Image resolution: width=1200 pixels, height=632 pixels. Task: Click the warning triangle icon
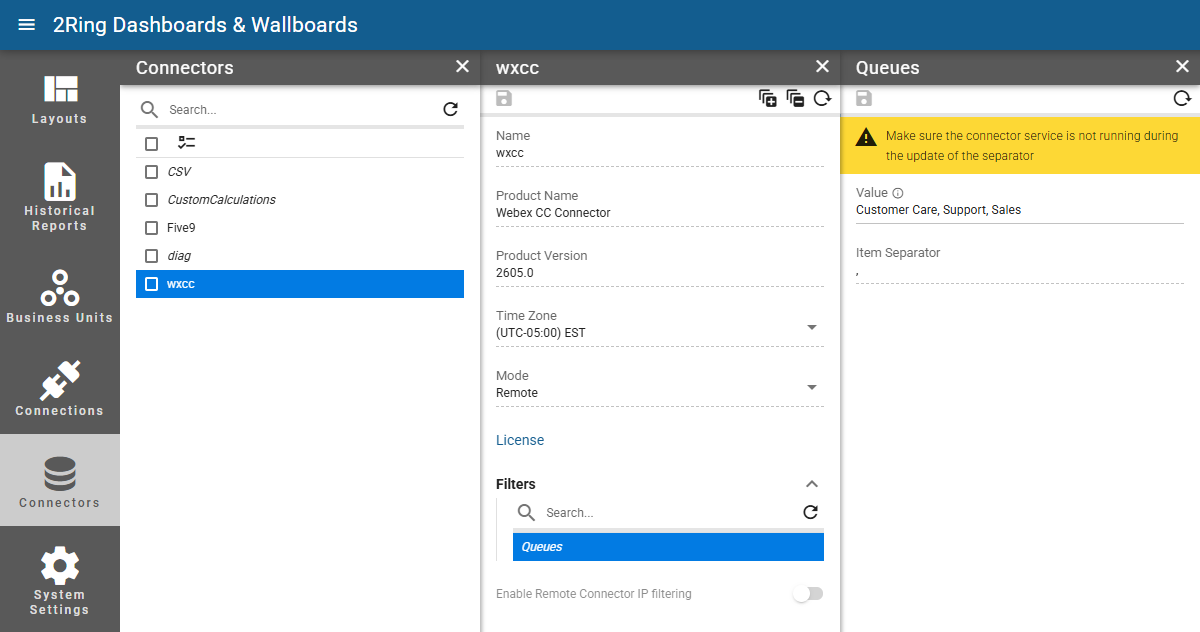coord(867,137)
